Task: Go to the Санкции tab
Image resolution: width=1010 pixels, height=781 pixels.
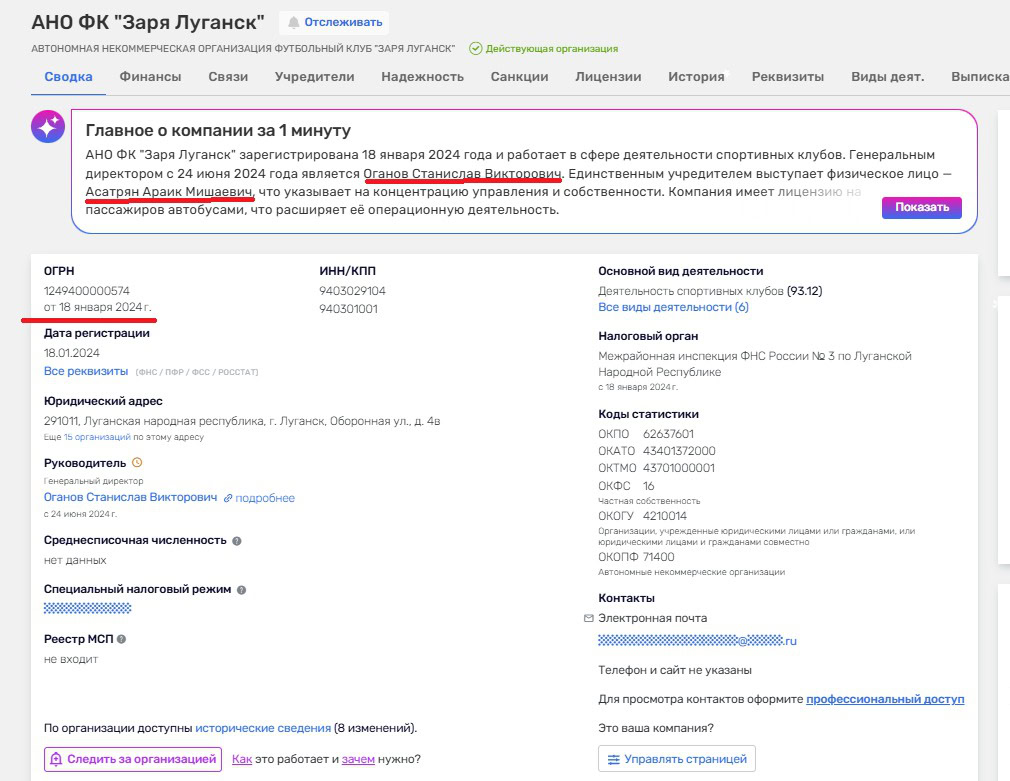Action: point(519,77)
